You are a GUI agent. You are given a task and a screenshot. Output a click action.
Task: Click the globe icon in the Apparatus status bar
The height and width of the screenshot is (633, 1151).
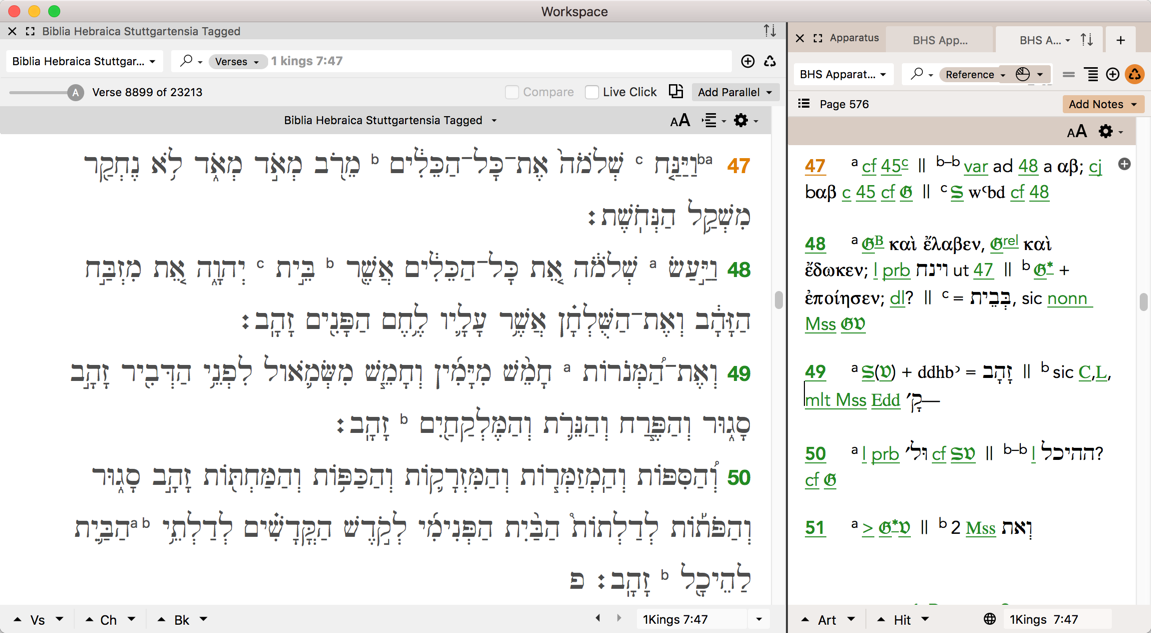pos(989,620)
